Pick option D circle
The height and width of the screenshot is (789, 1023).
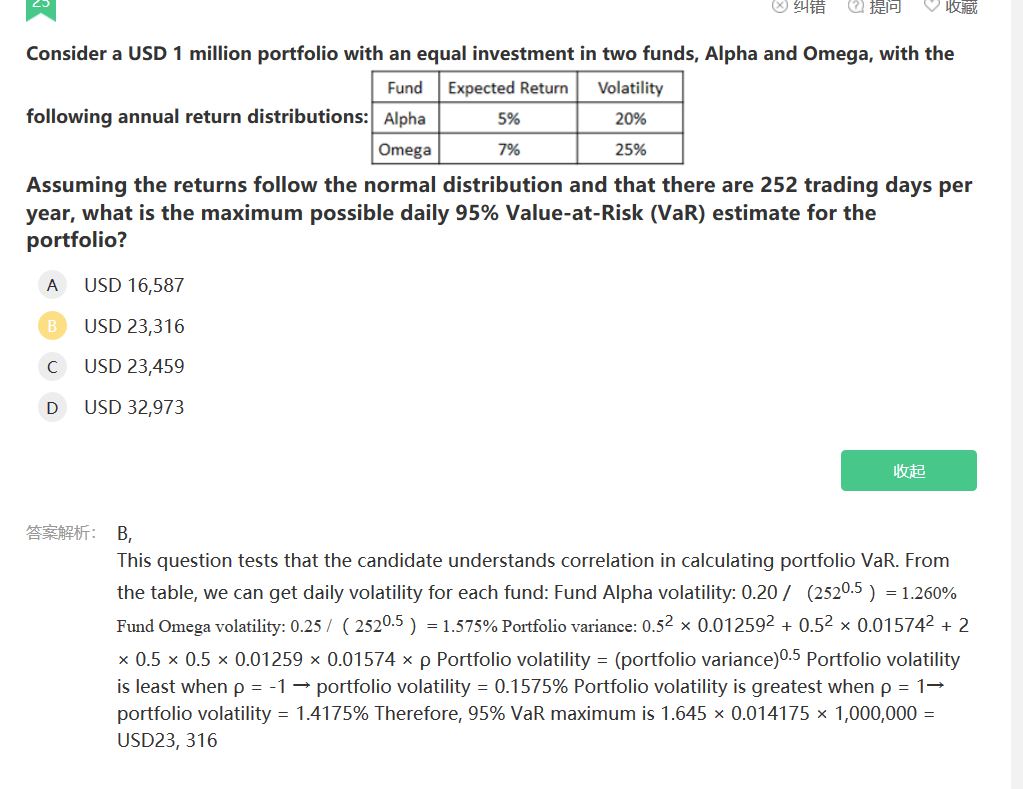(x=52, y=408)
